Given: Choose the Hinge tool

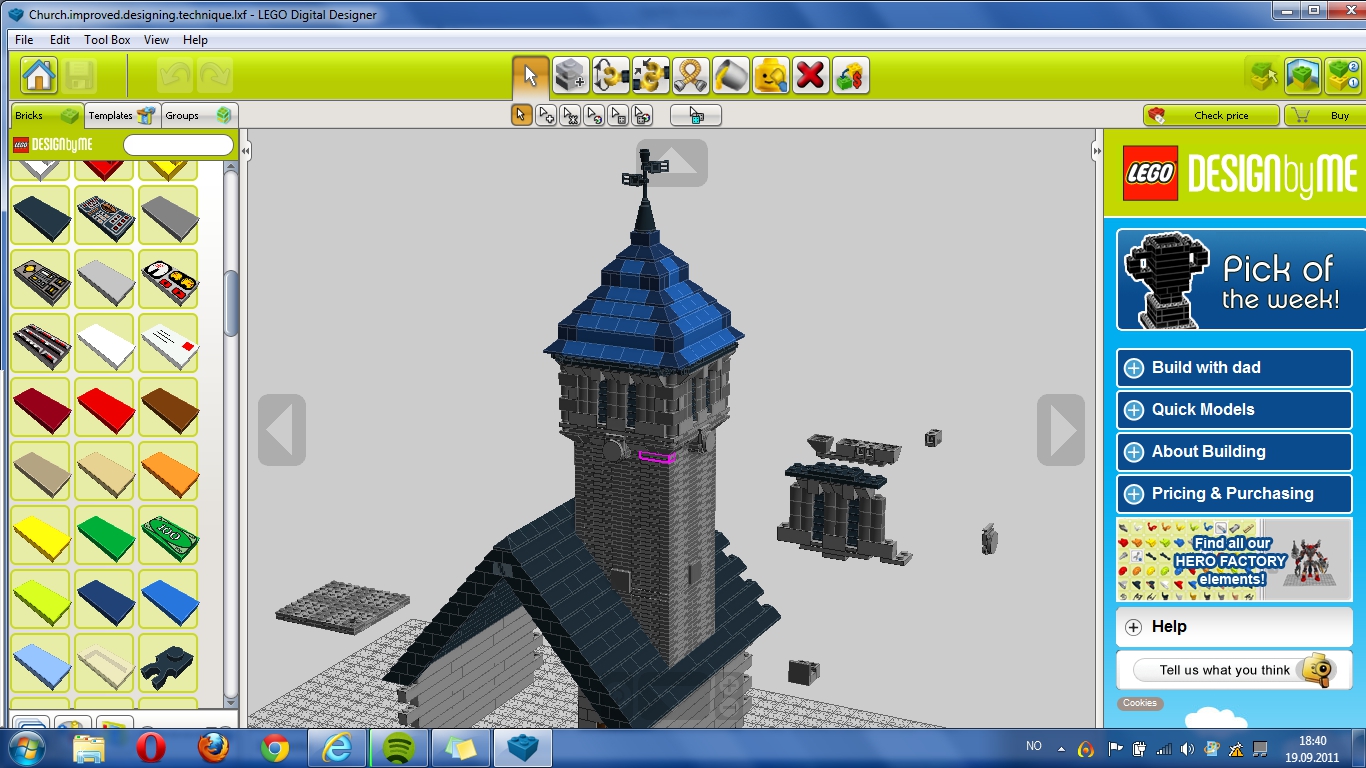Looking at the screenshot, I should tap(611, 76).
